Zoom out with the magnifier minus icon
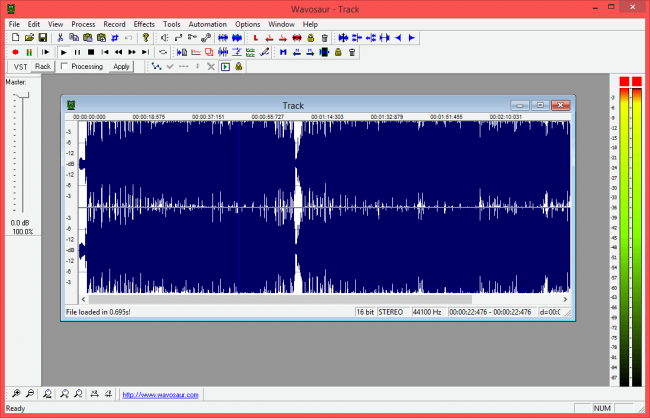650x418 pixels. (x=30, y=394)
